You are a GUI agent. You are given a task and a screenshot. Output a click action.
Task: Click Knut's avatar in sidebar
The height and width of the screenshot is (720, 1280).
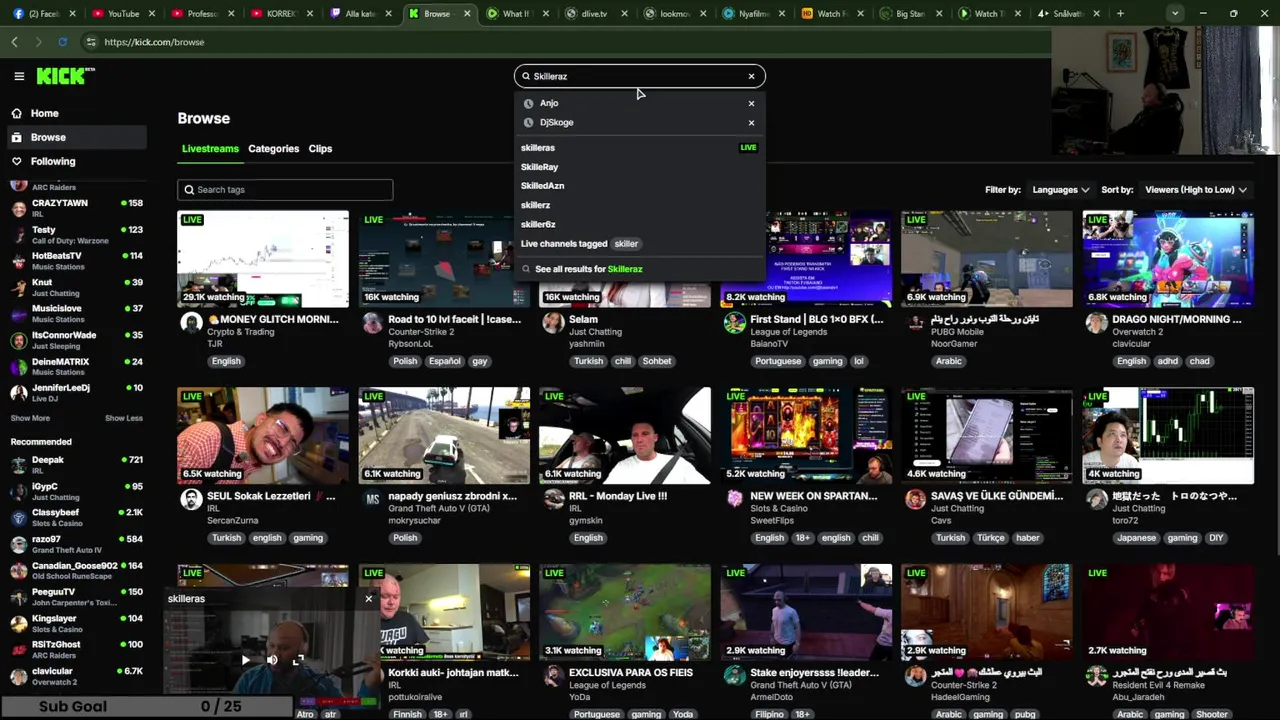pos(18,288)
